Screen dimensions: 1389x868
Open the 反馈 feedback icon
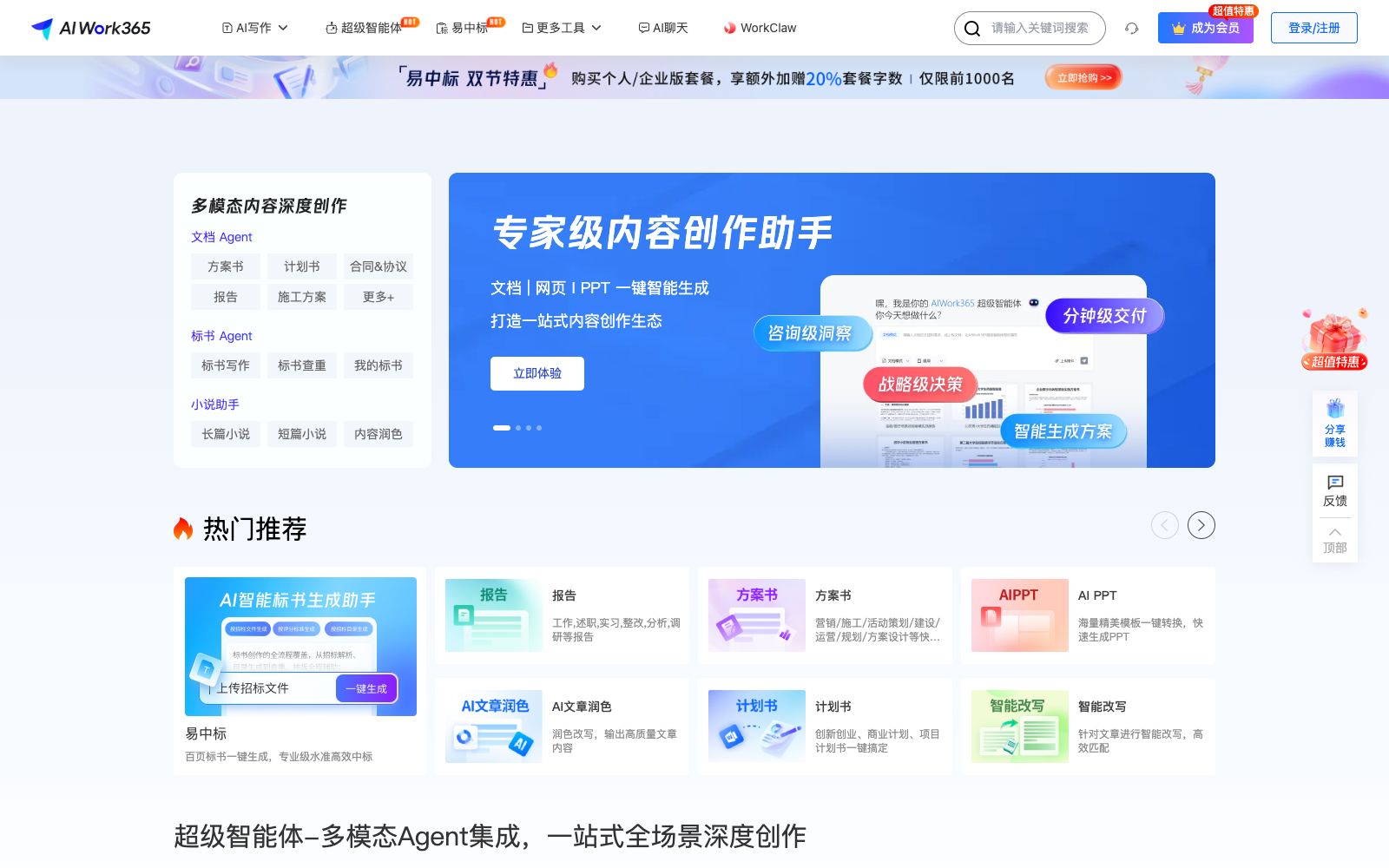coord(1335,490)
